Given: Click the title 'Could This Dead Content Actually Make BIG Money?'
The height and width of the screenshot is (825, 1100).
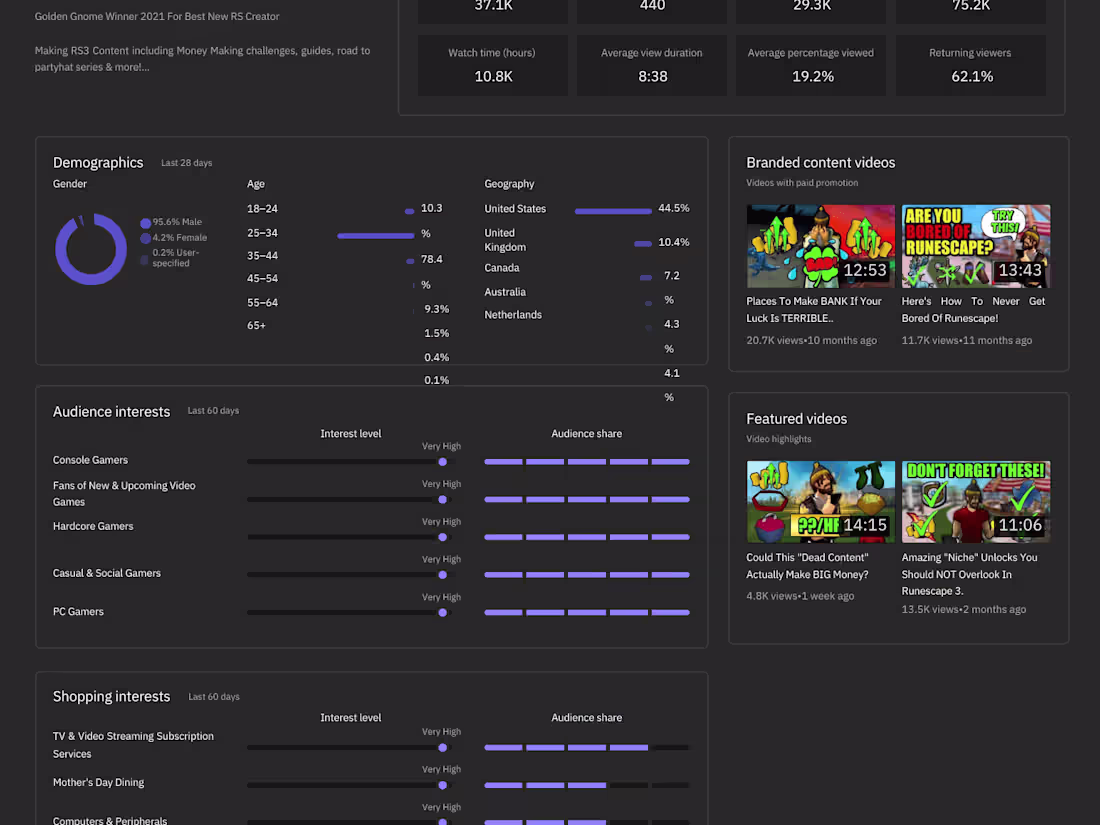Looking at the screenshot, I should [x=807, y=565].
